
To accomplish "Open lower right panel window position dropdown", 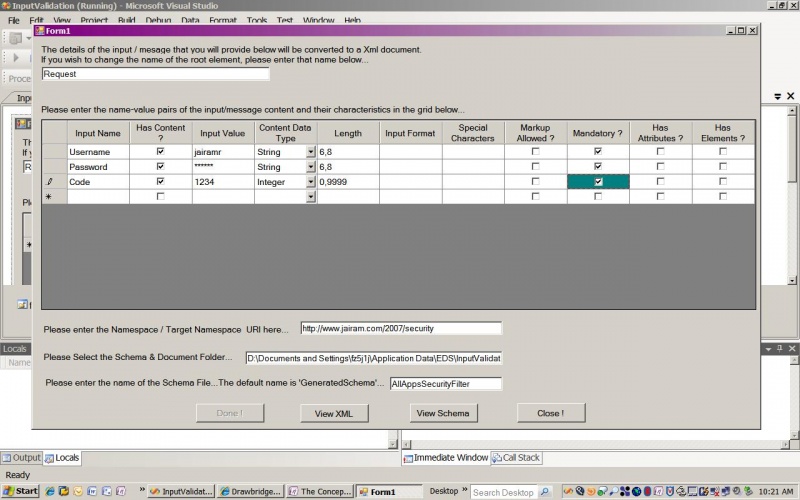I will tap(768, 348).
